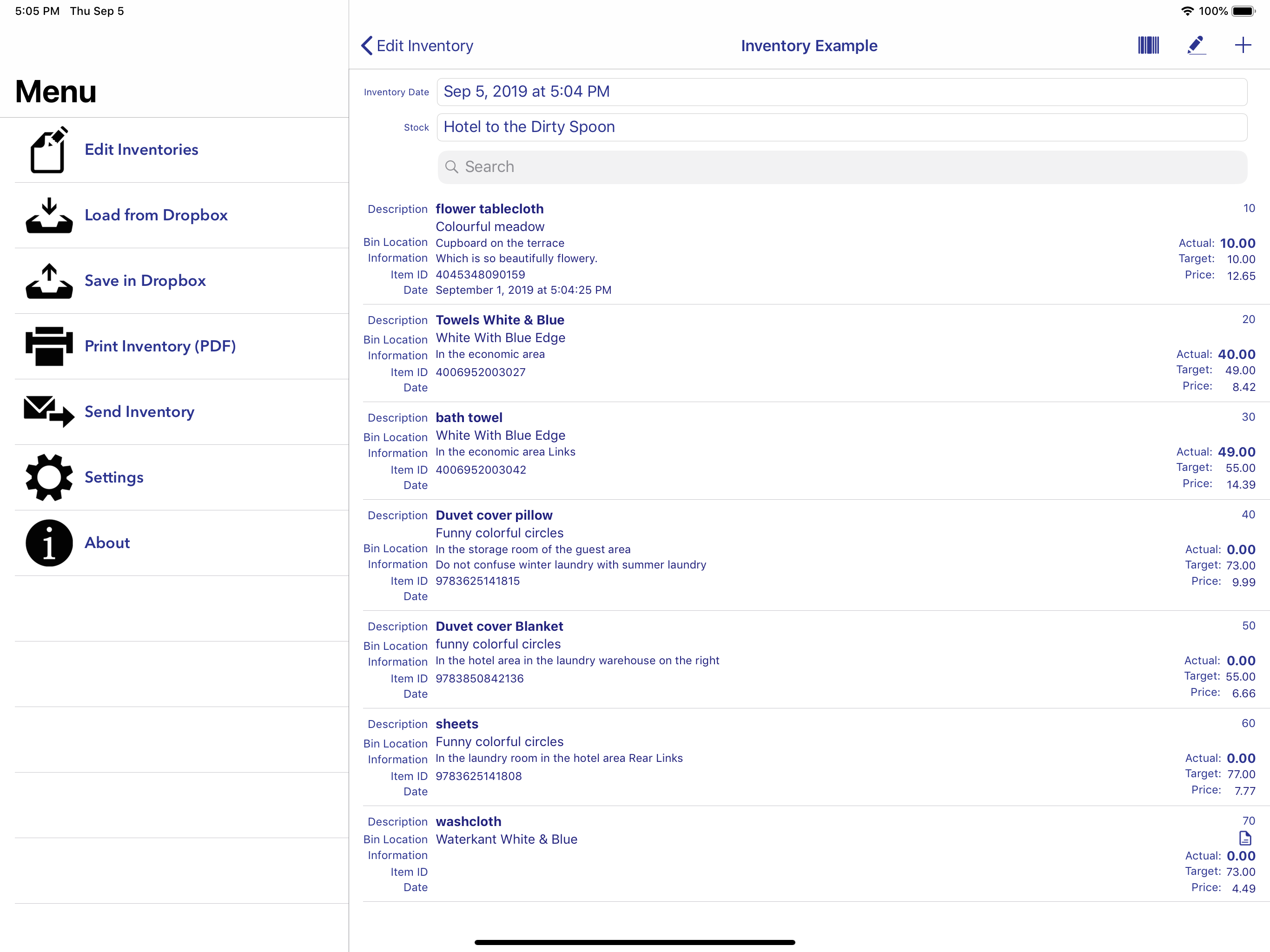Click the Send Inventory envelope icon
This screenshot has height=952, width=1270.
49,412
